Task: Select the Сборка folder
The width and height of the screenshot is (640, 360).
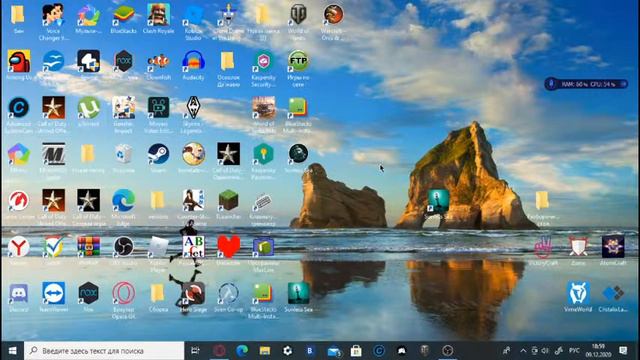Action: tap(158, 293)
